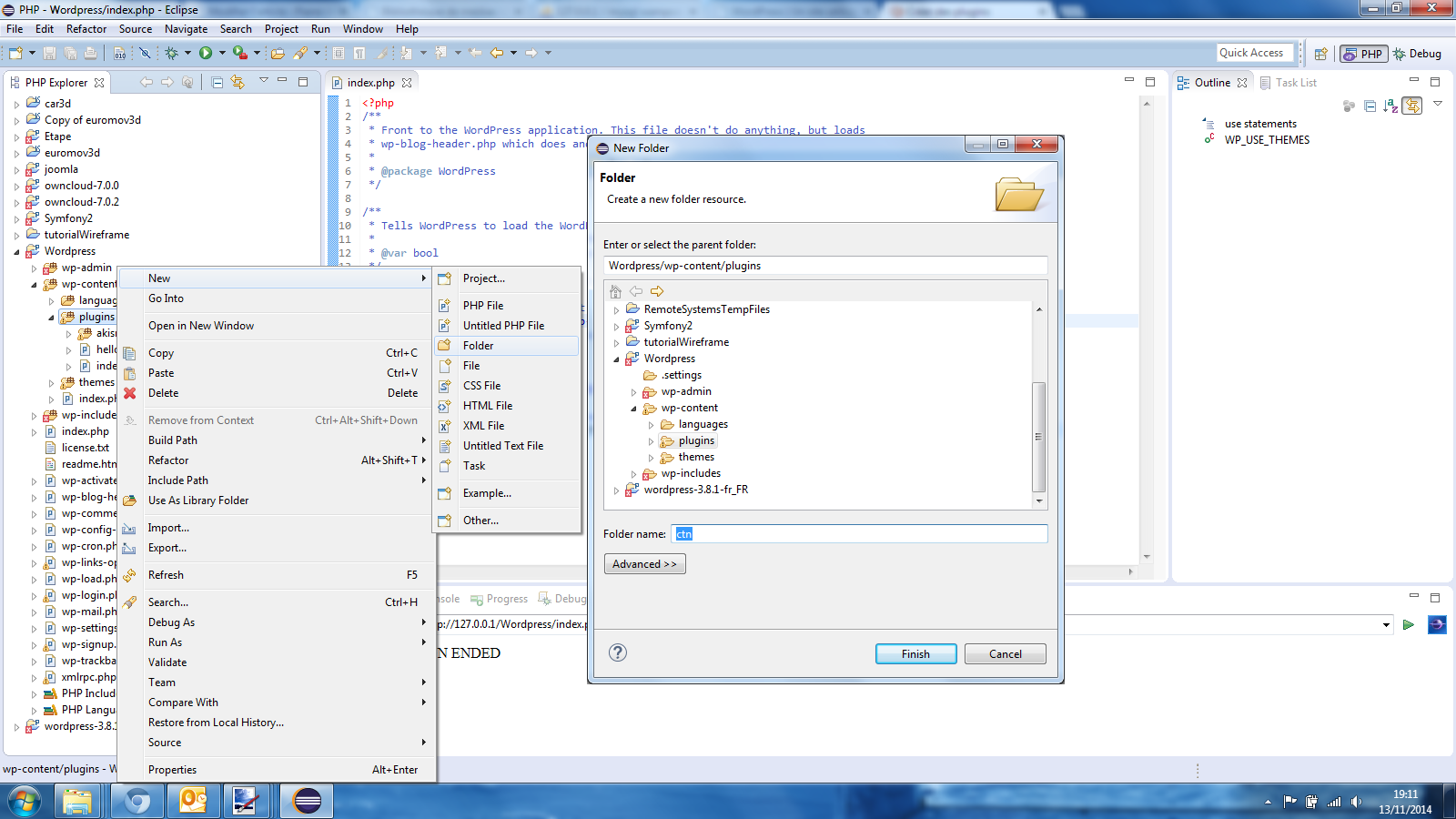Click the Run External Tools icon
This screenshot has height=819, width=1456.
[239, 53]
